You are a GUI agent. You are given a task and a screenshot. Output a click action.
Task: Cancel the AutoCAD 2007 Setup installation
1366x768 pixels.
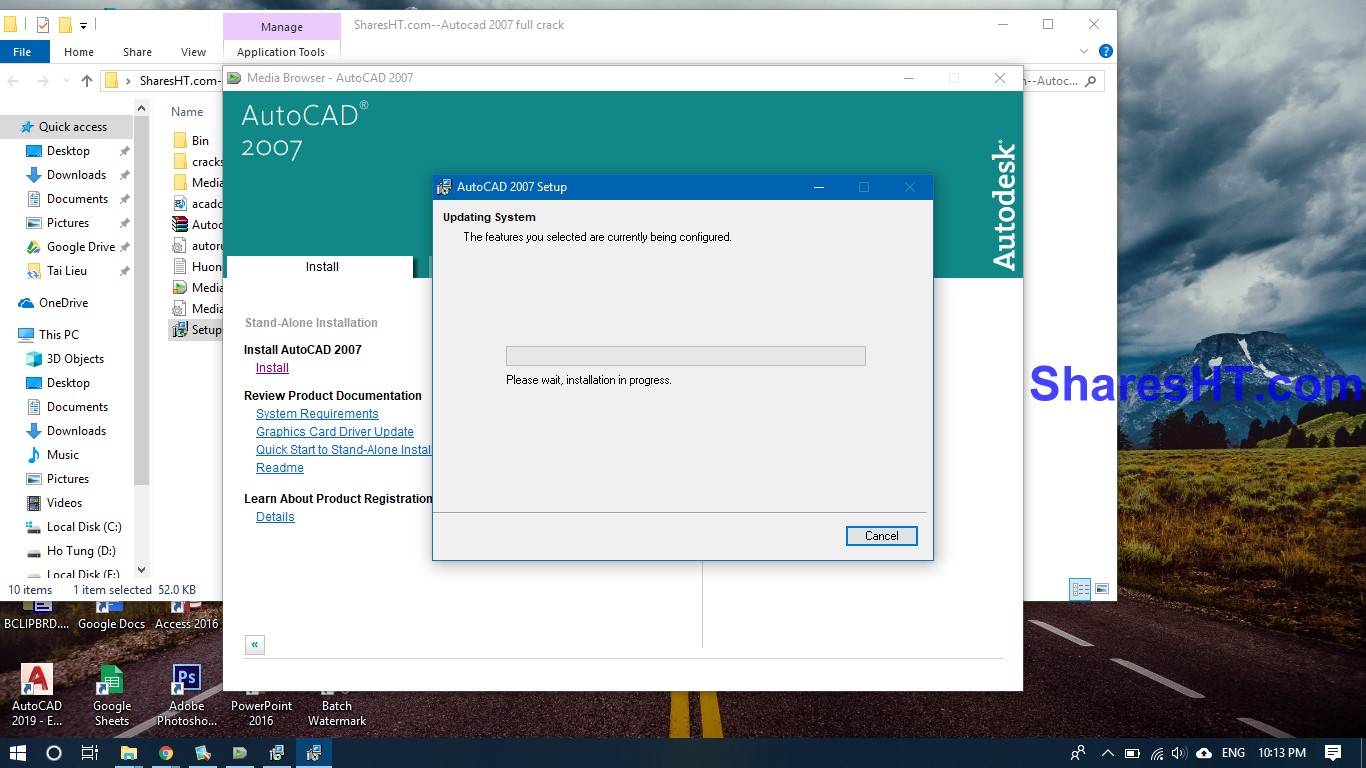[881, 536]
